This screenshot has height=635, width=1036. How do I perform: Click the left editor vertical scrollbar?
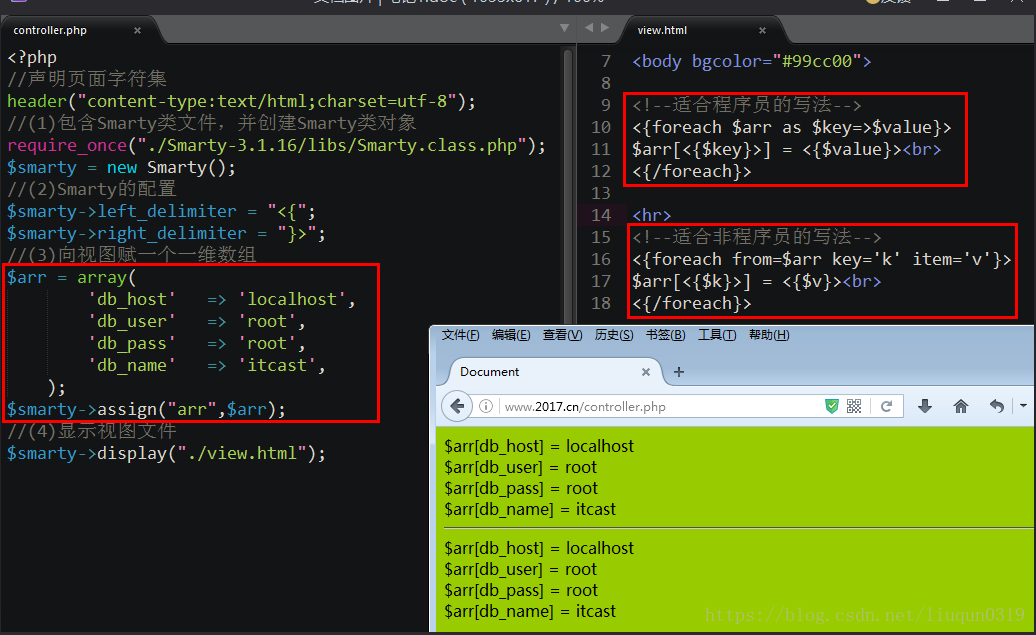pyautogui.click(x=568, y=185)
